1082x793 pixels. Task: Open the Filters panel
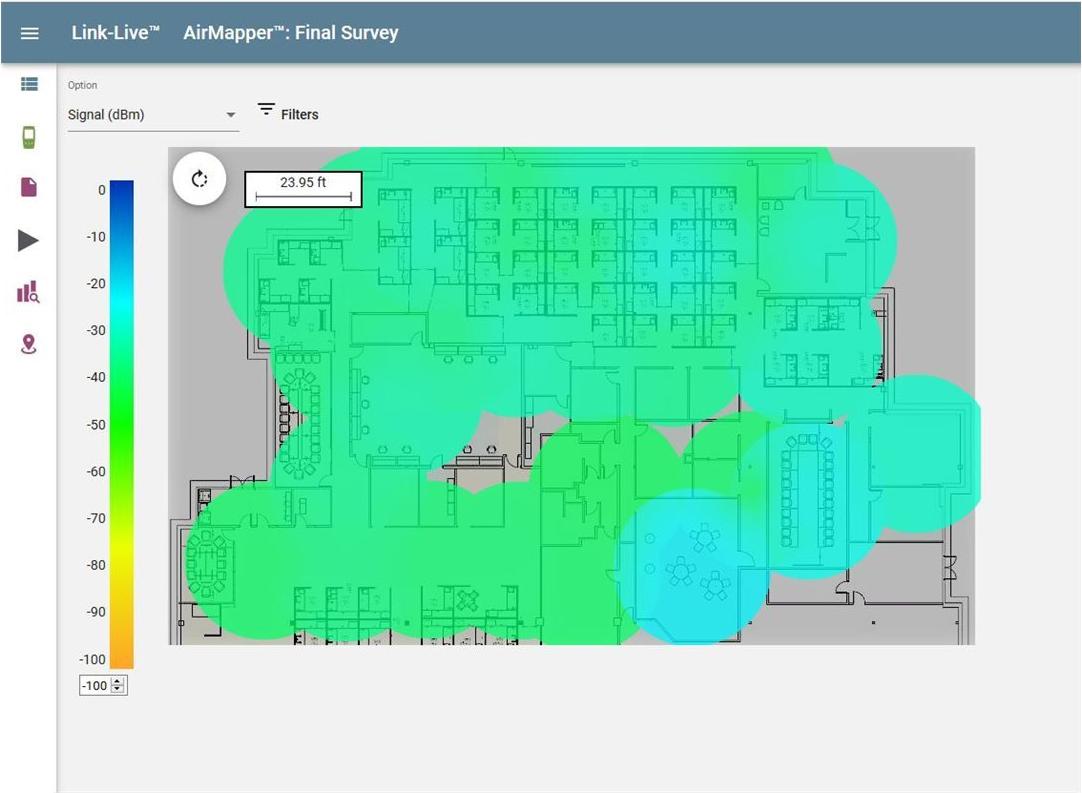click(299, 115)
